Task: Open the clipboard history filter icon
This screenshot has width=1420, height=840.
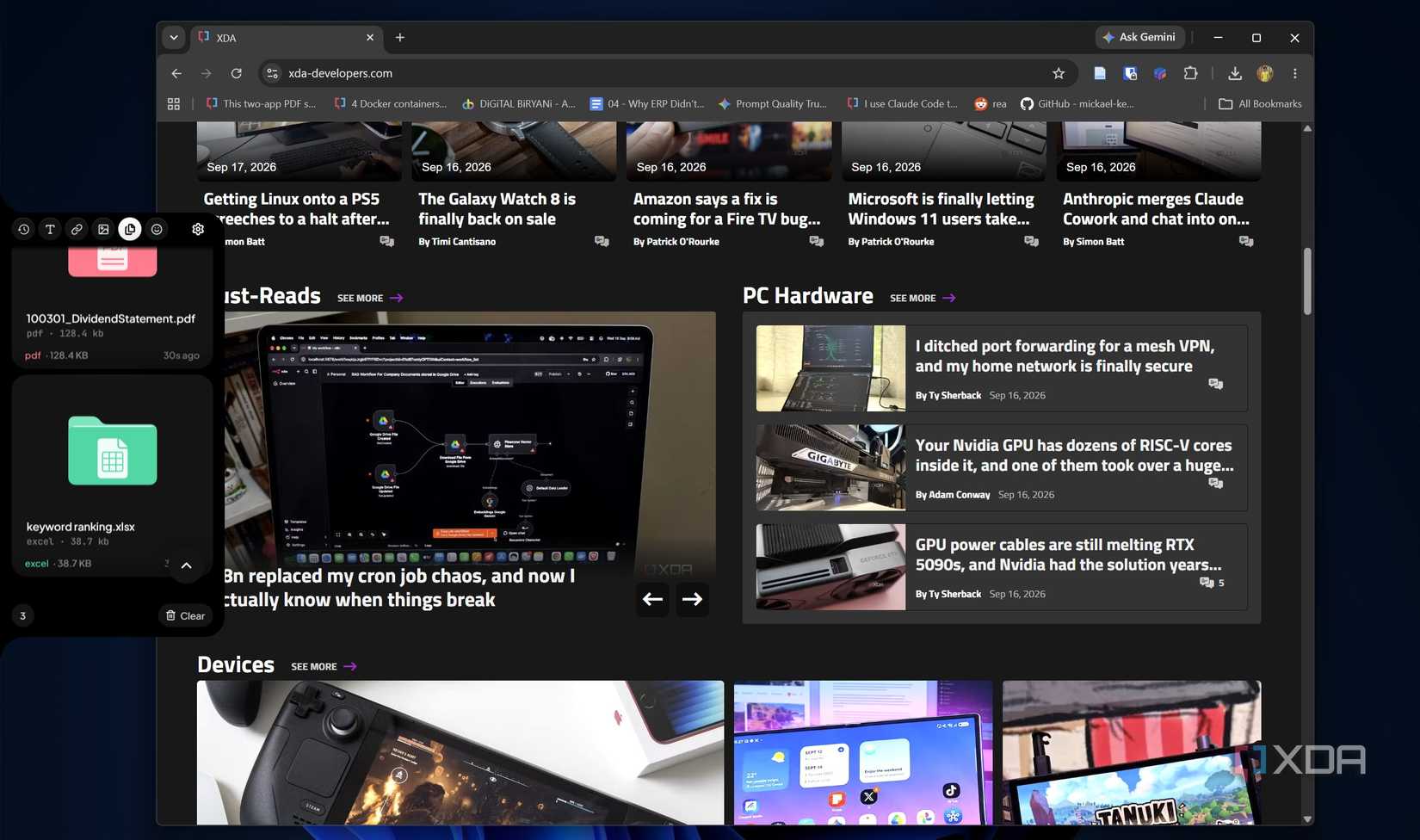Action: click(x=23, y=229)
